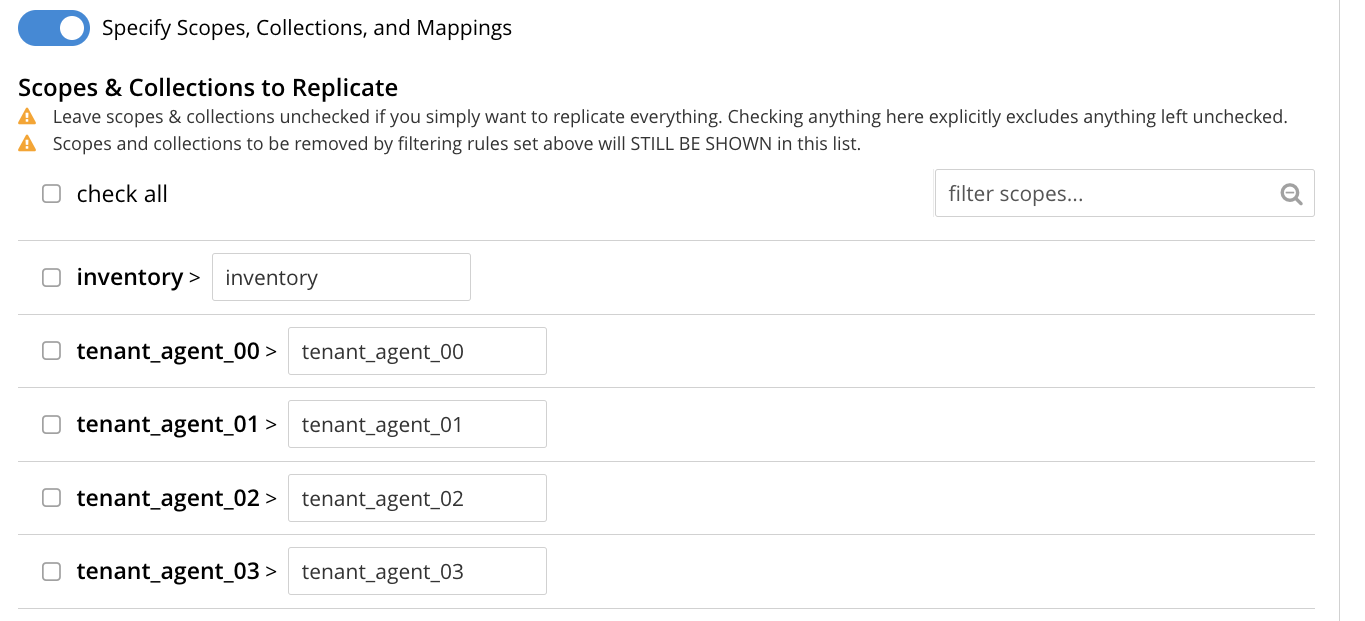Expand the tenant_agent_02 scope
Screen dimensions: 1365x621
tap(272, 498)
